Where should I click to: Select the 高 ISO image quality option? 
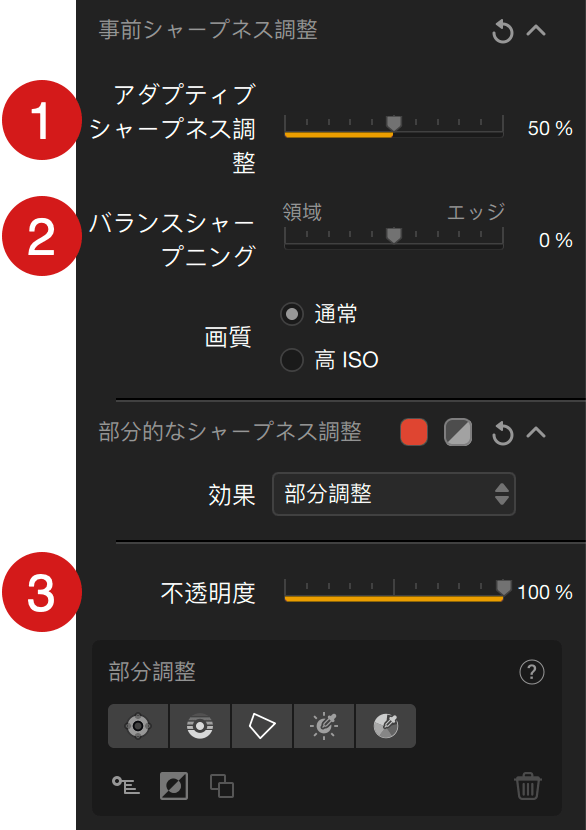[x=292, y=360]
